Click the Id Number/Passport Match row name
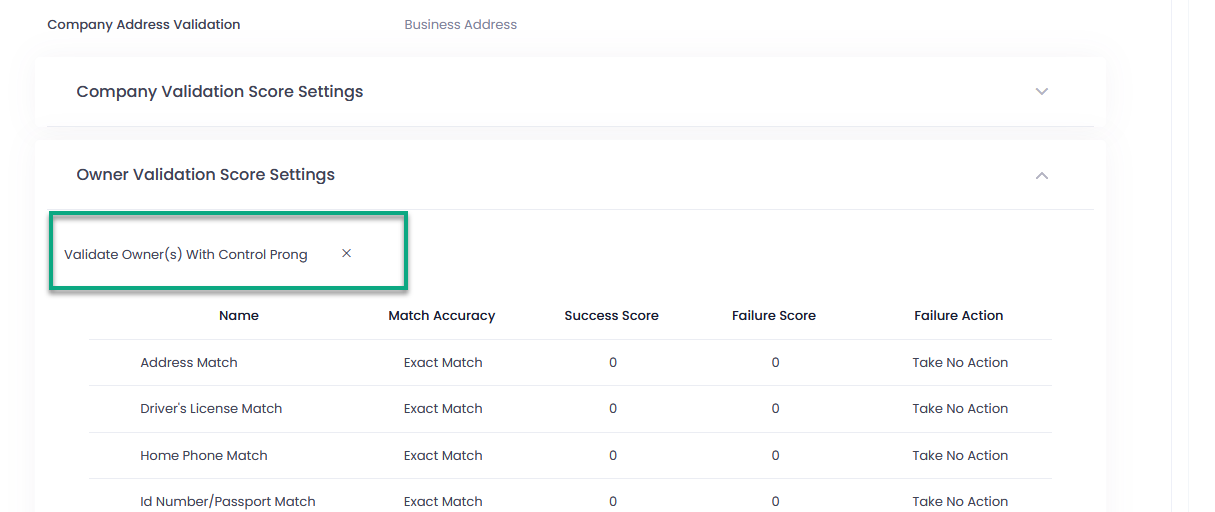Viewport: 1215px width, 512px height. click(x=228, y=502)
